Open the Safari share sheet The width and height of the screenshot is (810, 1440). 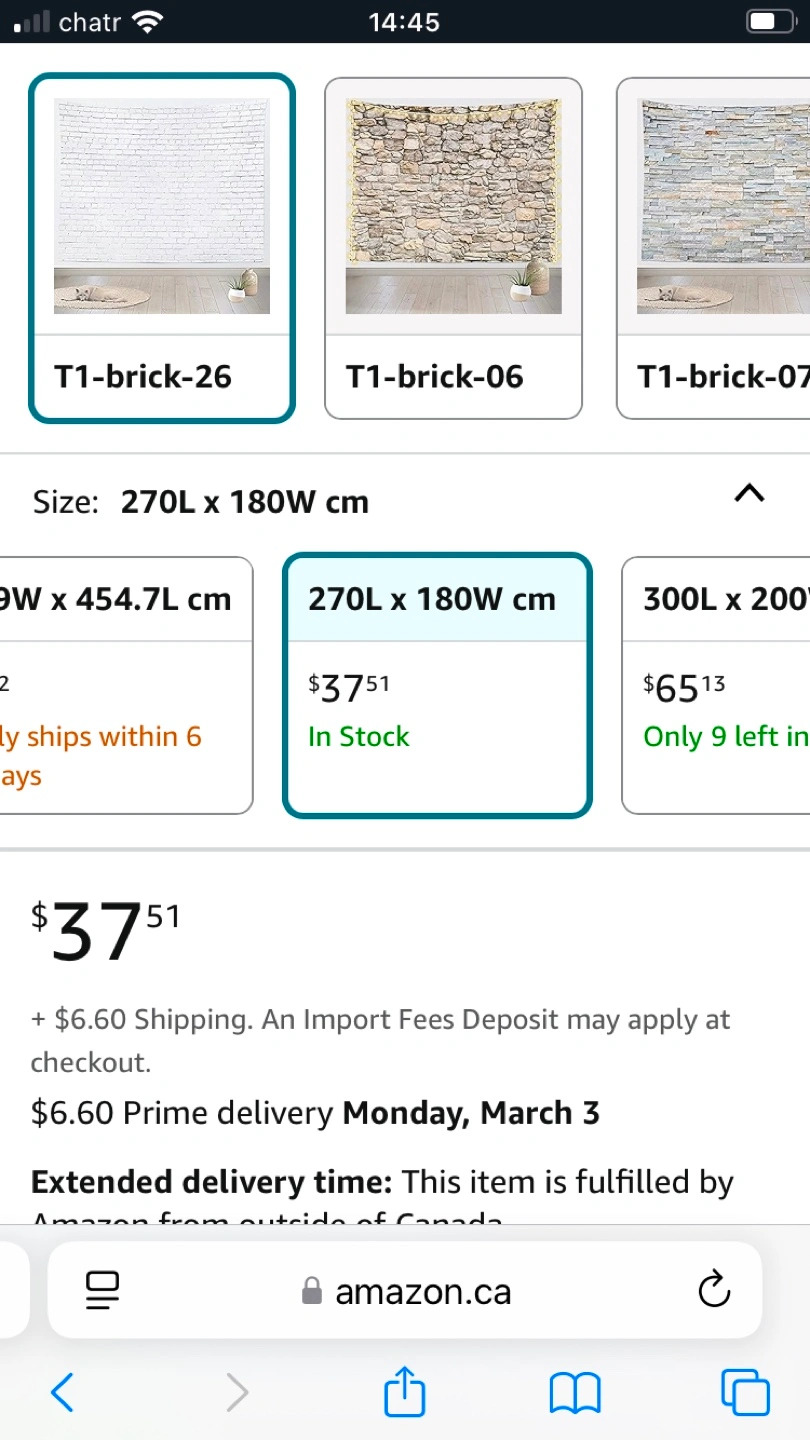[405, 1391]
